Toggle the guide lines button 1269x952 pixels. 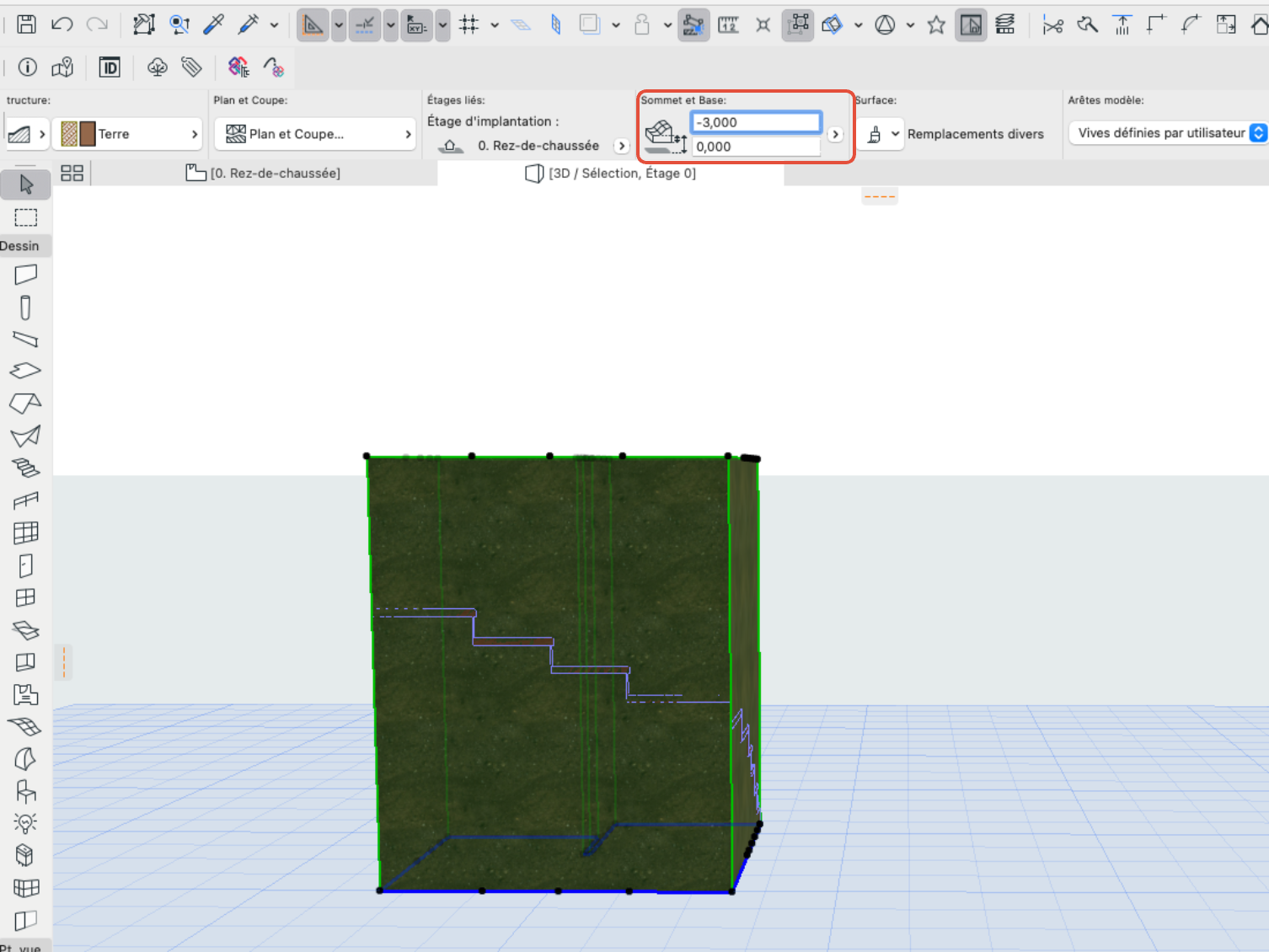pos(365,25)
